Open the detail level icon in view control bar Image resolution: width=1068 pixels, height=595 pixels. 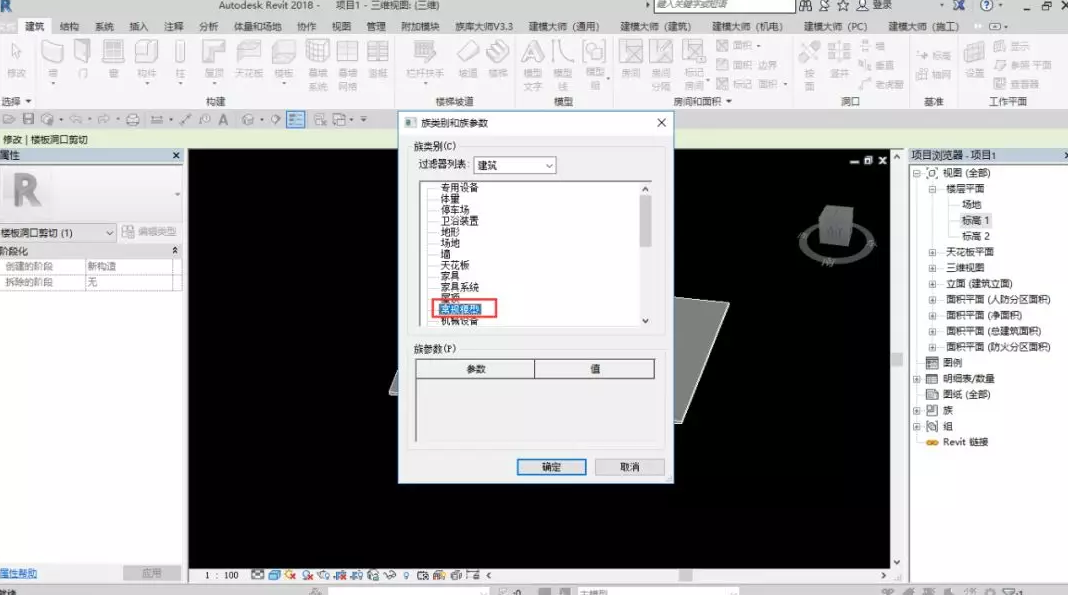tap(257, 575)
